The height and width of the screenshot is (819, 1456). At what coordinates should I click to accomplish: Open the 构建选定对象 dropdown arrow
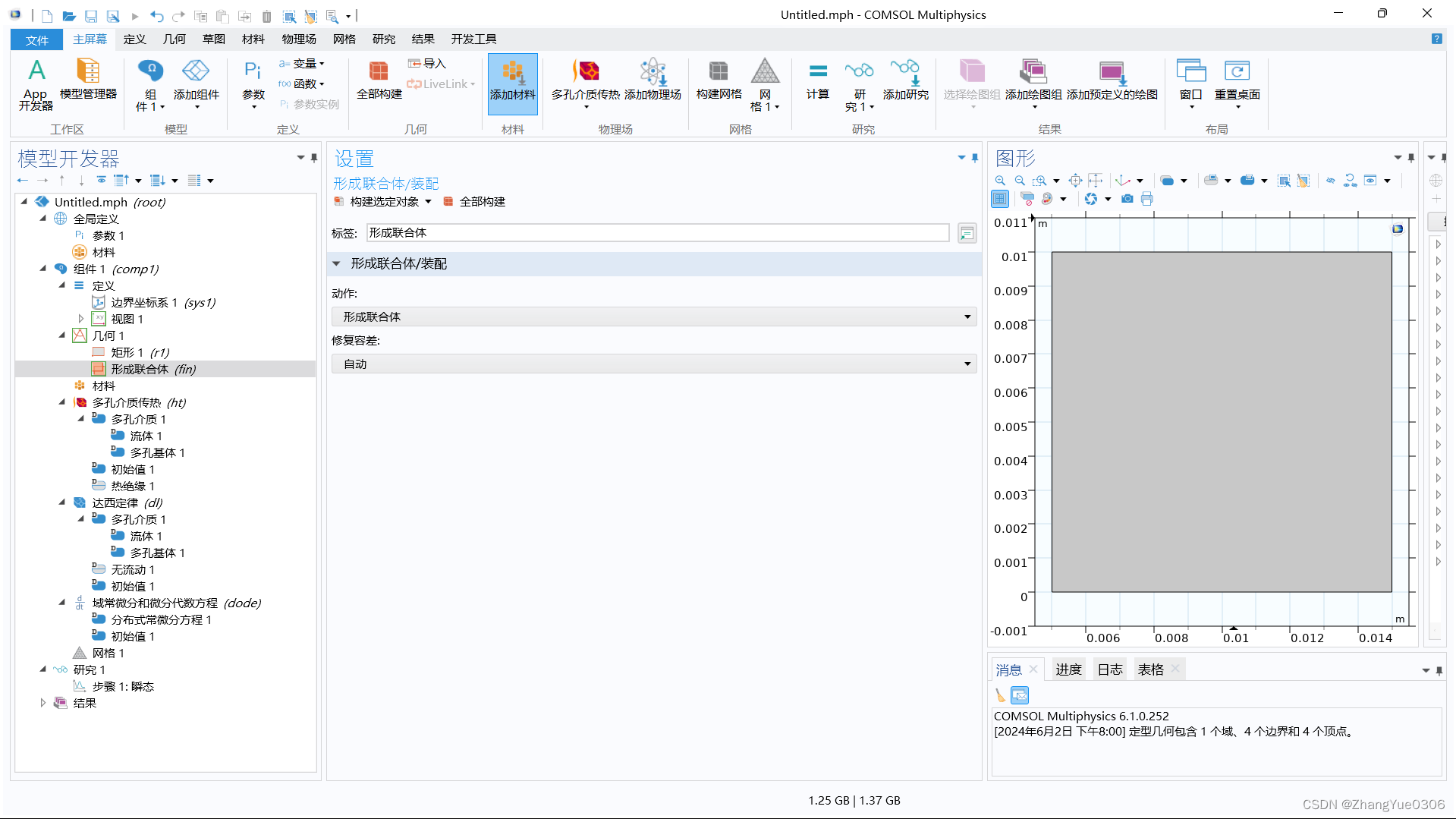point(428,202)
